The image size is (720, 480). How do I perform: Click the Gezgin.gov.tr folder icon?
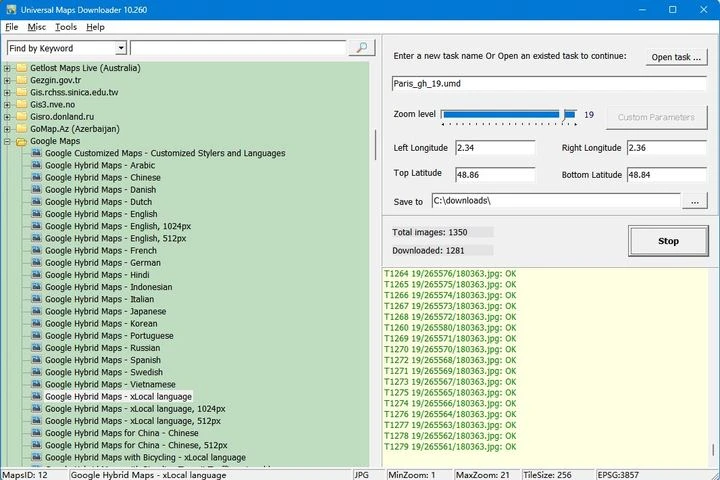pyautogui.click(x=22, y=80)
